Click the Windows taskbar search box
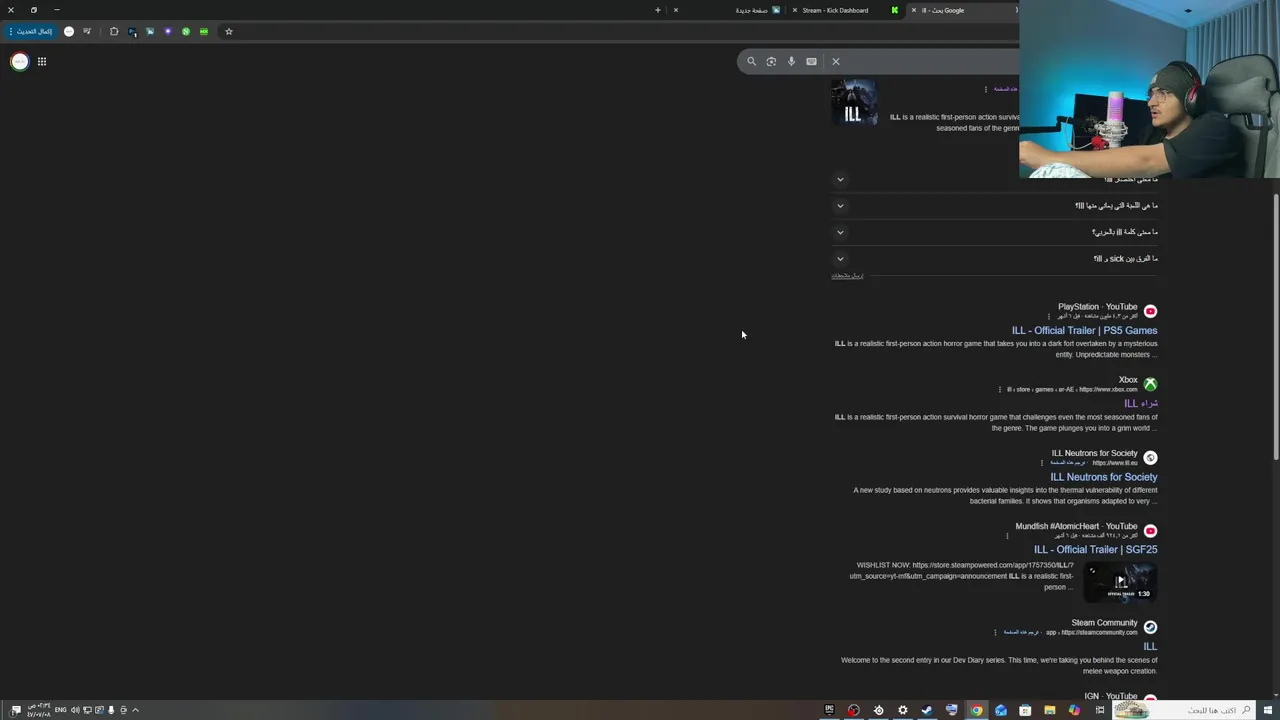Screen dimensions: 1280x720 click(x=1185, y=710)
